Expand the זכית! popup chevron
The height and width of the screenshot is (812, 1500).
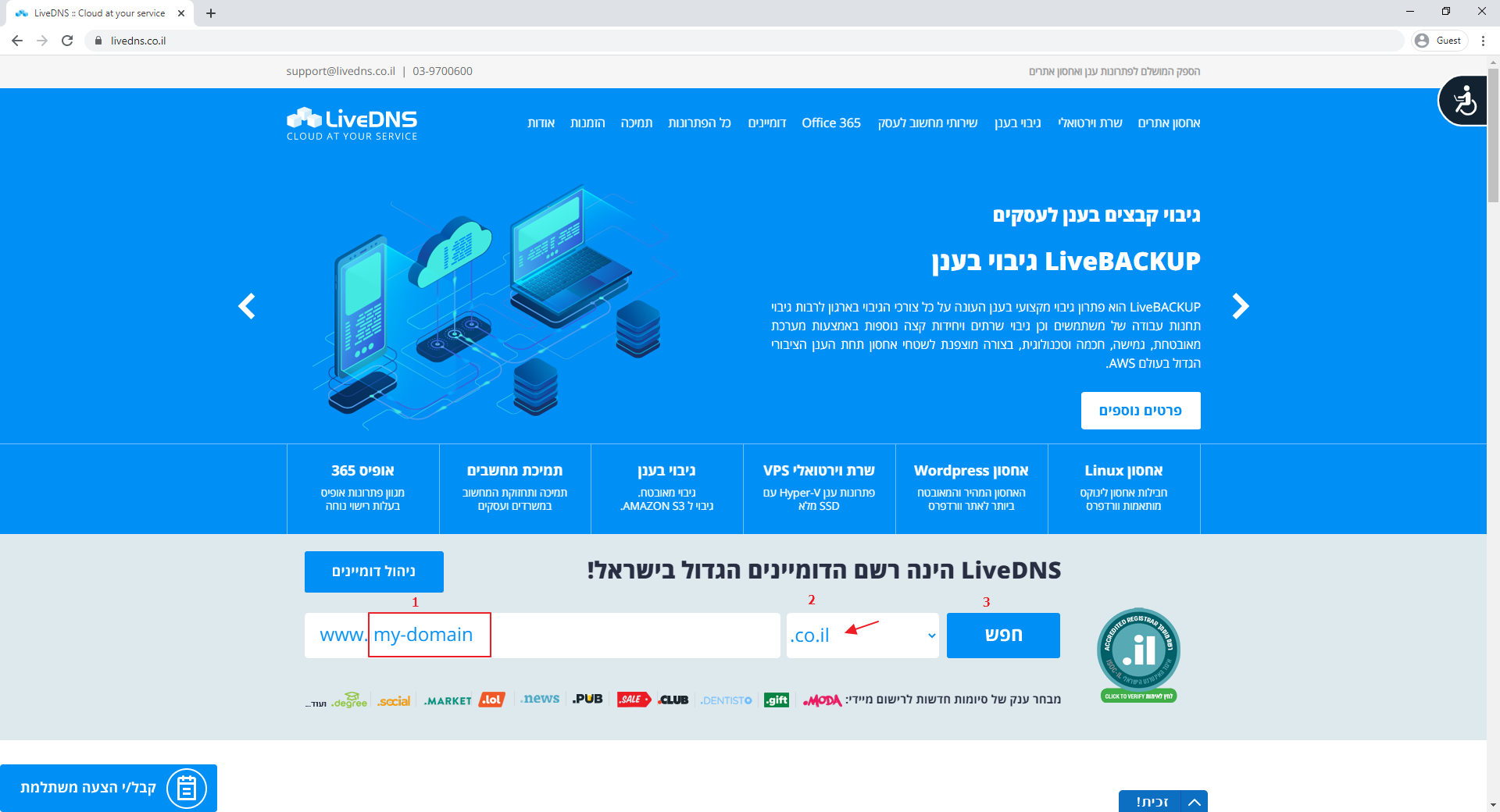coord(1194,802)
